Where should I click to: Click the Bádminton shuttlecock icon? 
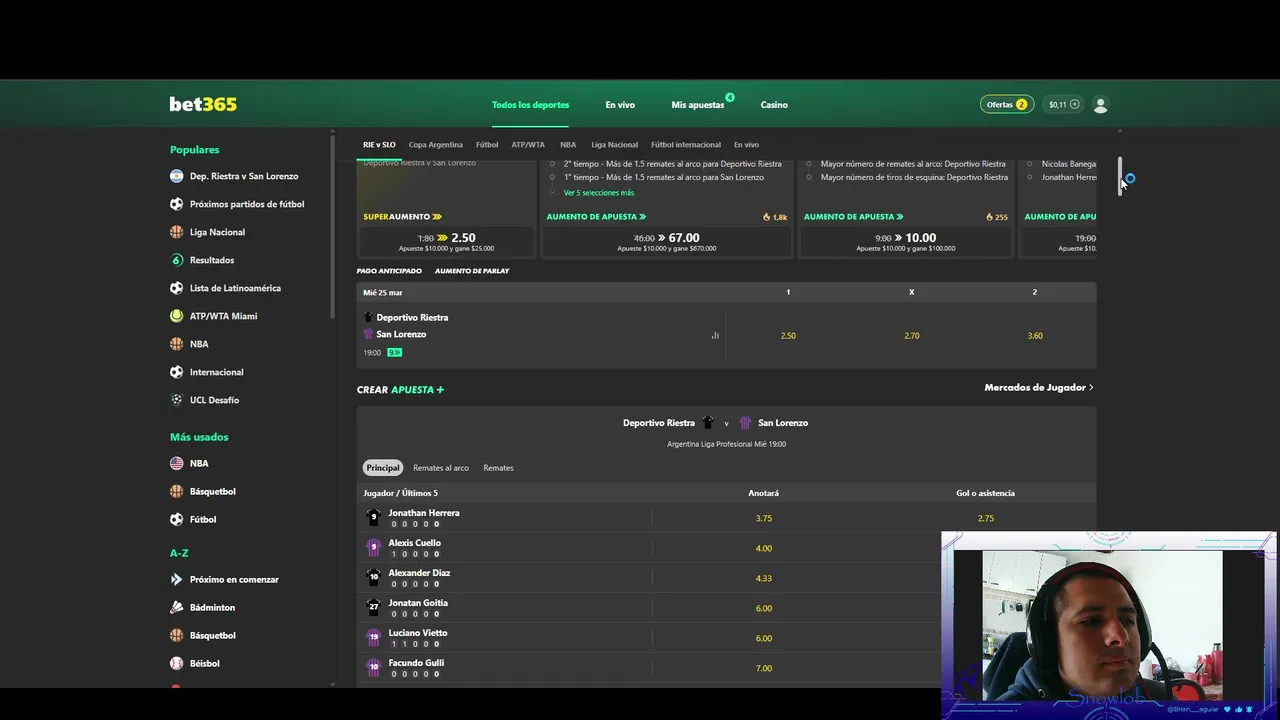pos(176,607)
